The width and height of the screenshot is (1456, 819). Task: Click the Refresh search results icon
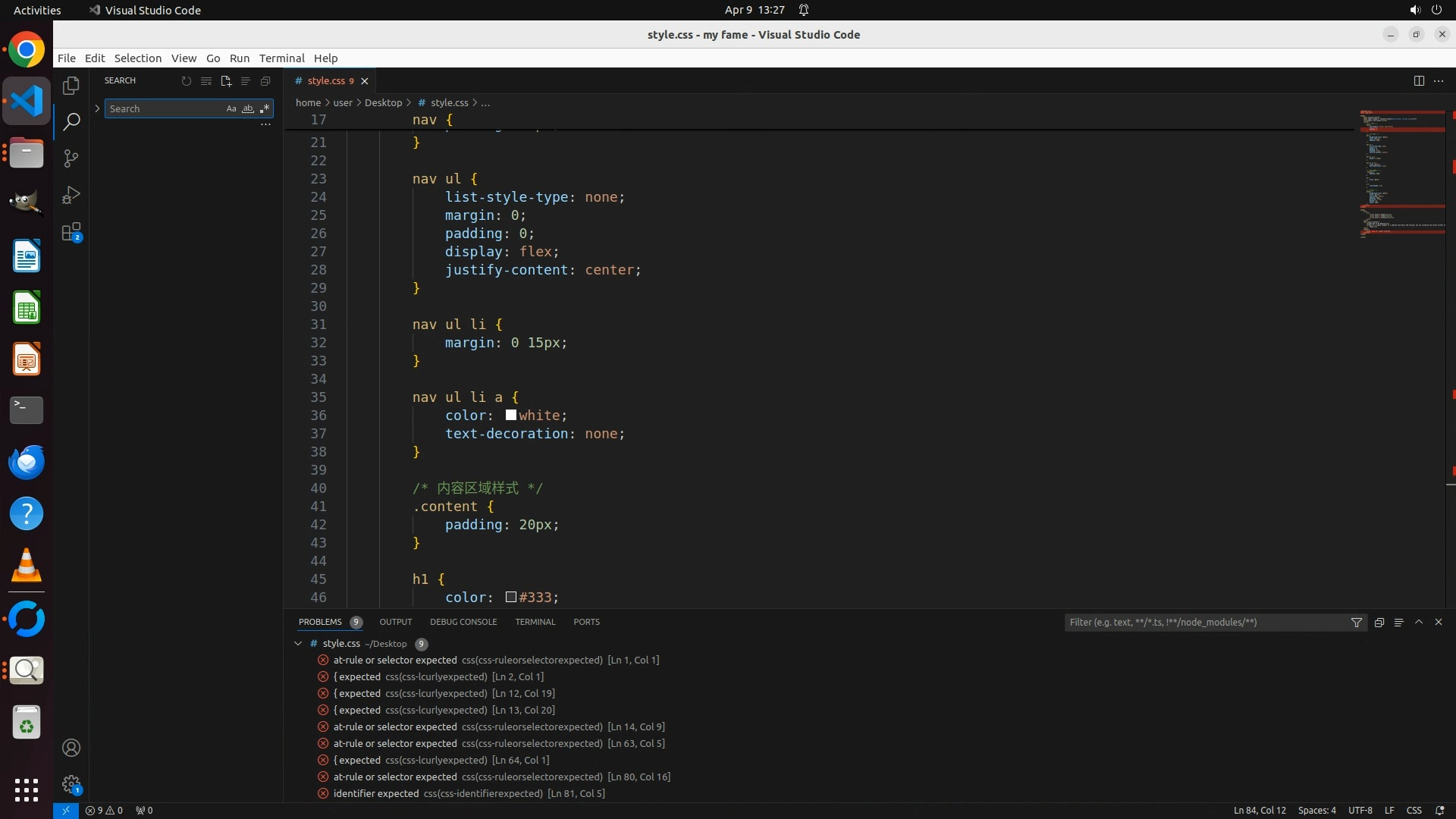pyautogui.click(x=186, y=81)
